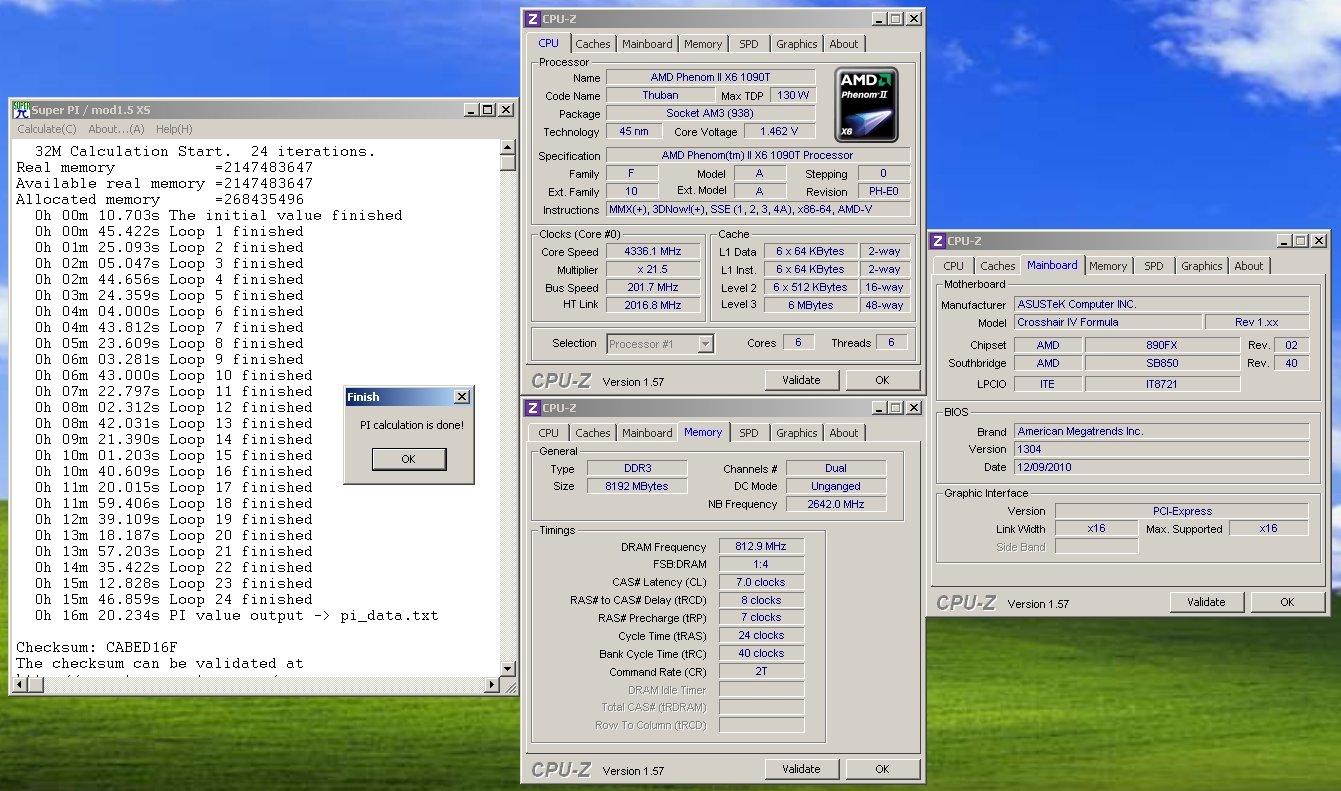Click the NB Frequency value 2642.0 MHz
Viewport: 1341px width, 791px height.
(836, 504)
